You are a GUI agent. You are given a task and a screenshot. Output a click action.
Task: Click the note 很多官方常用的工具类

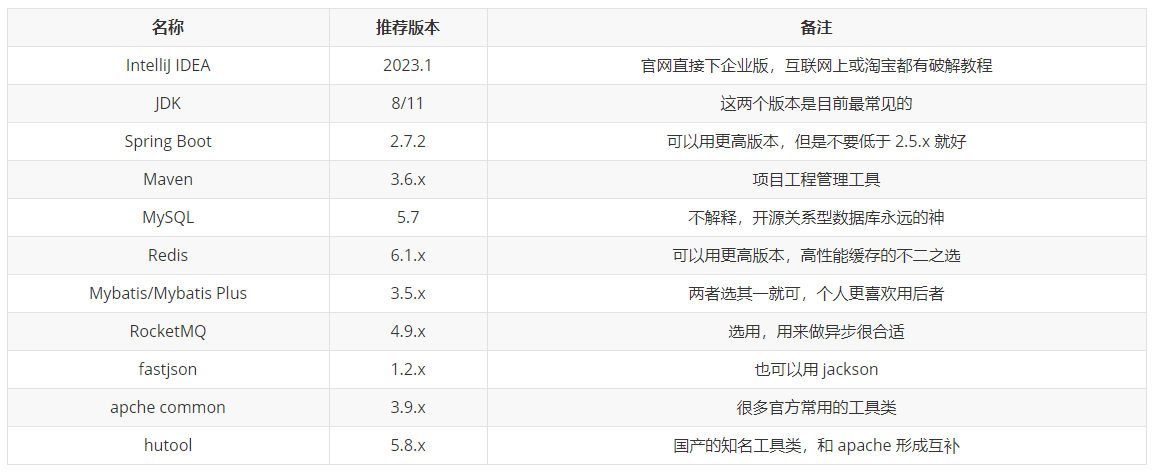point(816,408)
